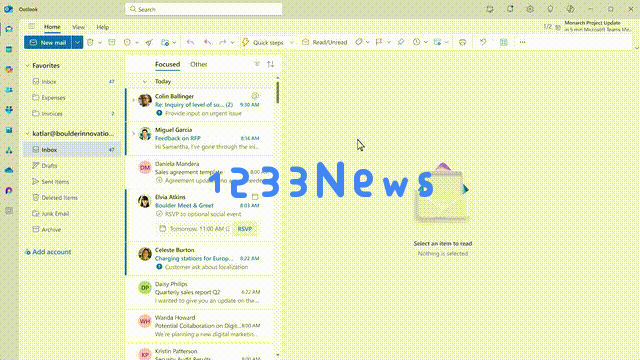Collapse the Today group in message list
Screen dimensions: 640x360
144,82
